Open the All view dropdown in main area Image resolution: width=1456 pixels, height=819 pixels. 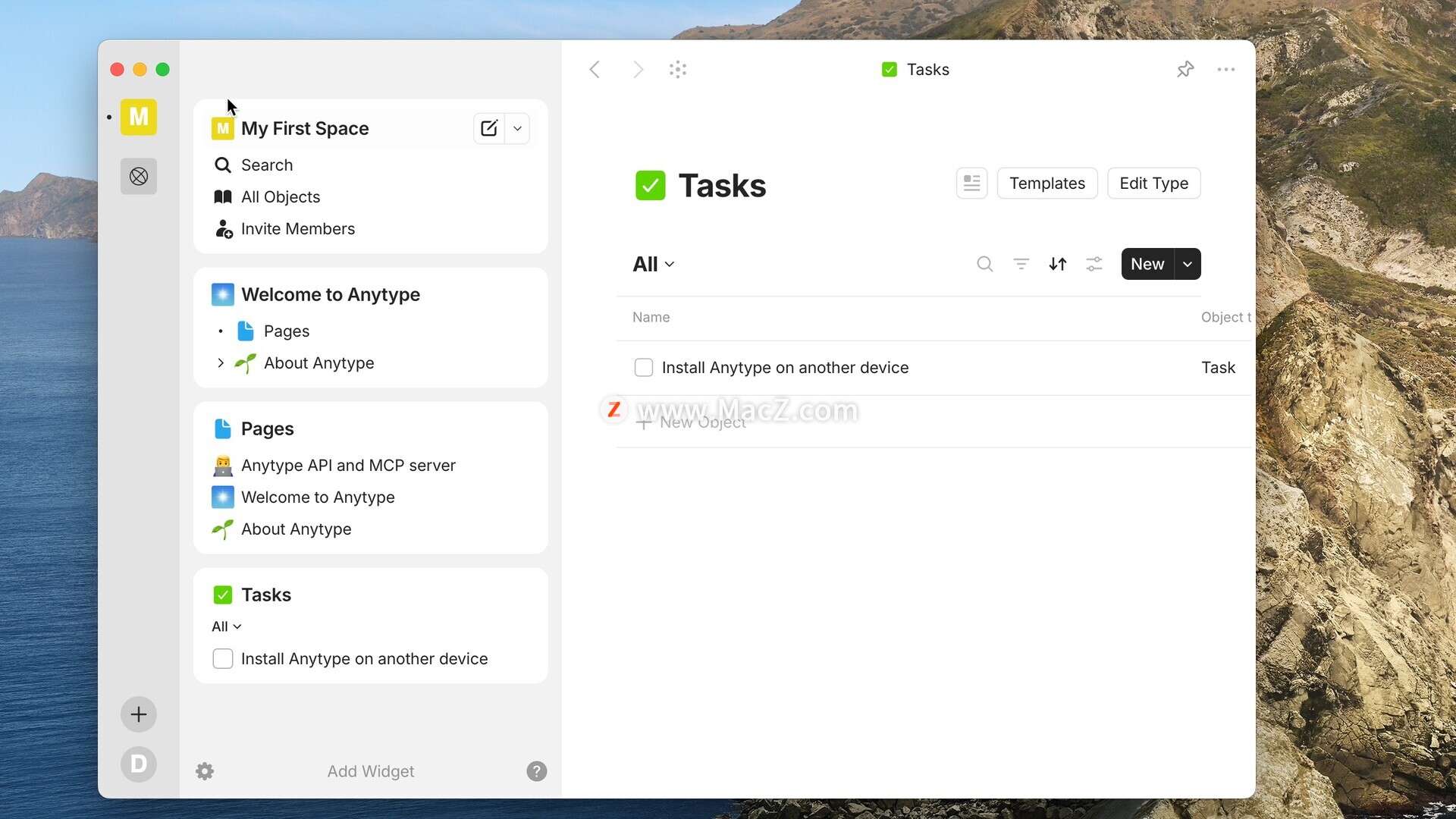click(653, 265)
